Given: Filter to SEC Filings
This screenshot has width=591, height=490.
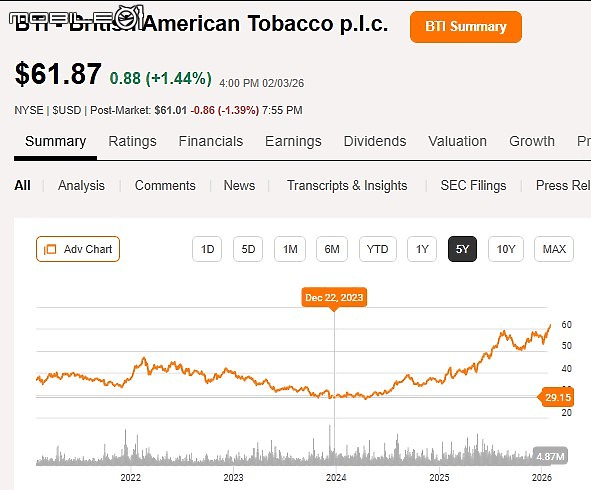Looking at the screenshot, I should pyautogui.click(x=473, y=185).
